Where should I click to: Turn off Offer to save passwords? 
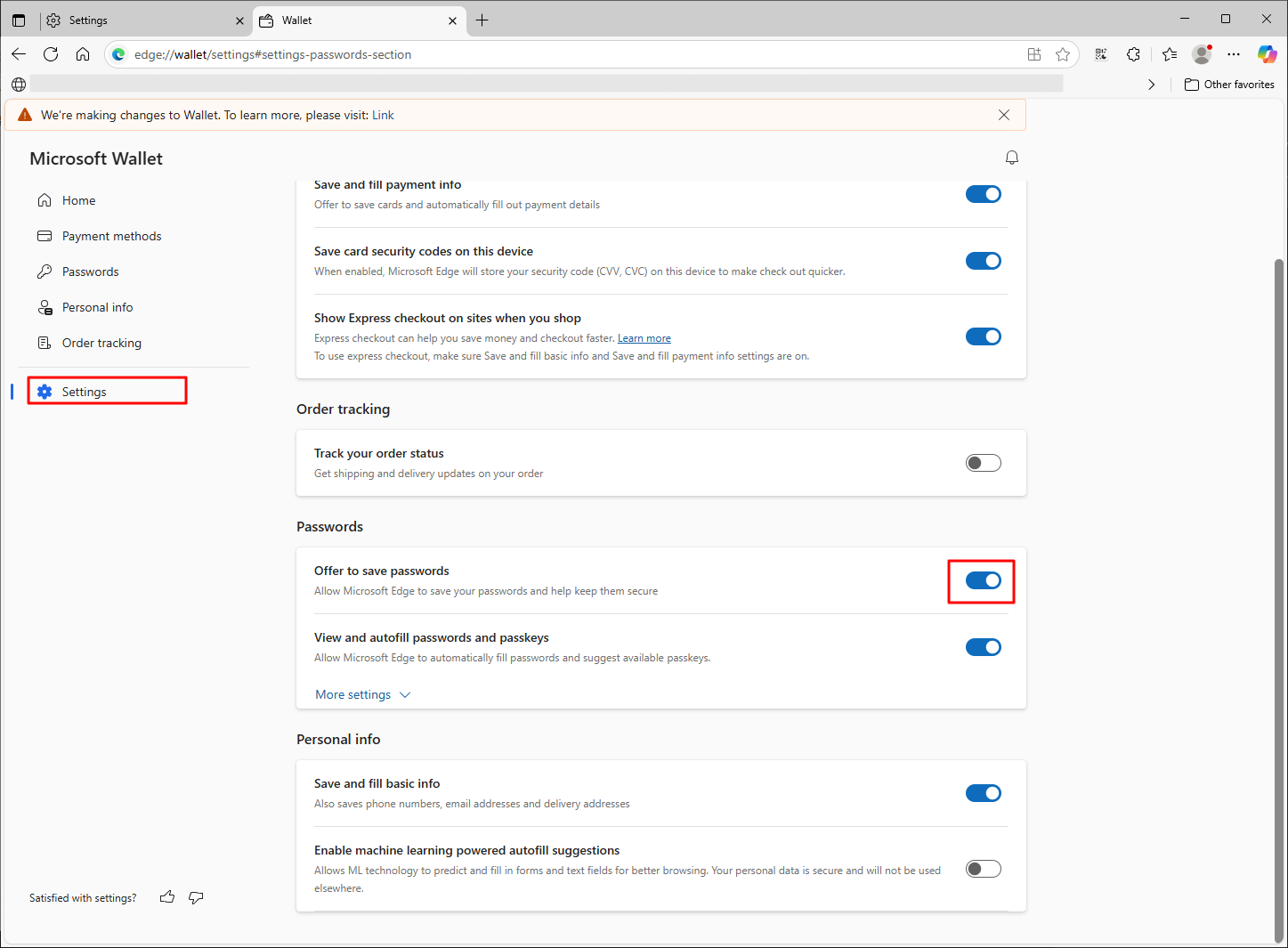984,580
